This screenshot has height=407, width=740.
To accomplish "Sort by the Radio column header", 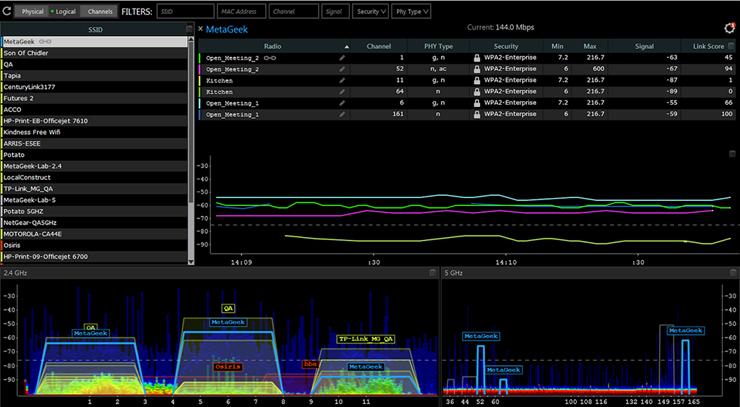I will pyautogui.click(x=273, y=46).
